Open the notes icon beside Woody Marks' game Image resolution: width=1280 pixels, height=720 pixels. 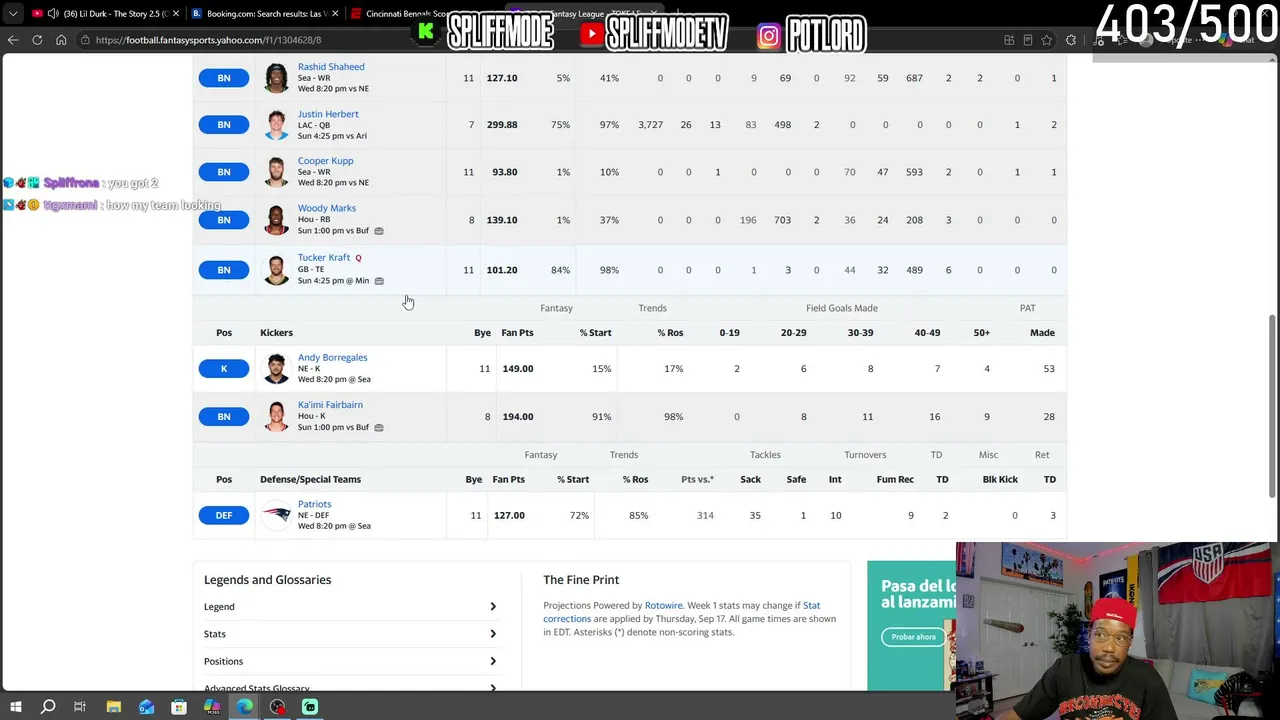[379, 231]
